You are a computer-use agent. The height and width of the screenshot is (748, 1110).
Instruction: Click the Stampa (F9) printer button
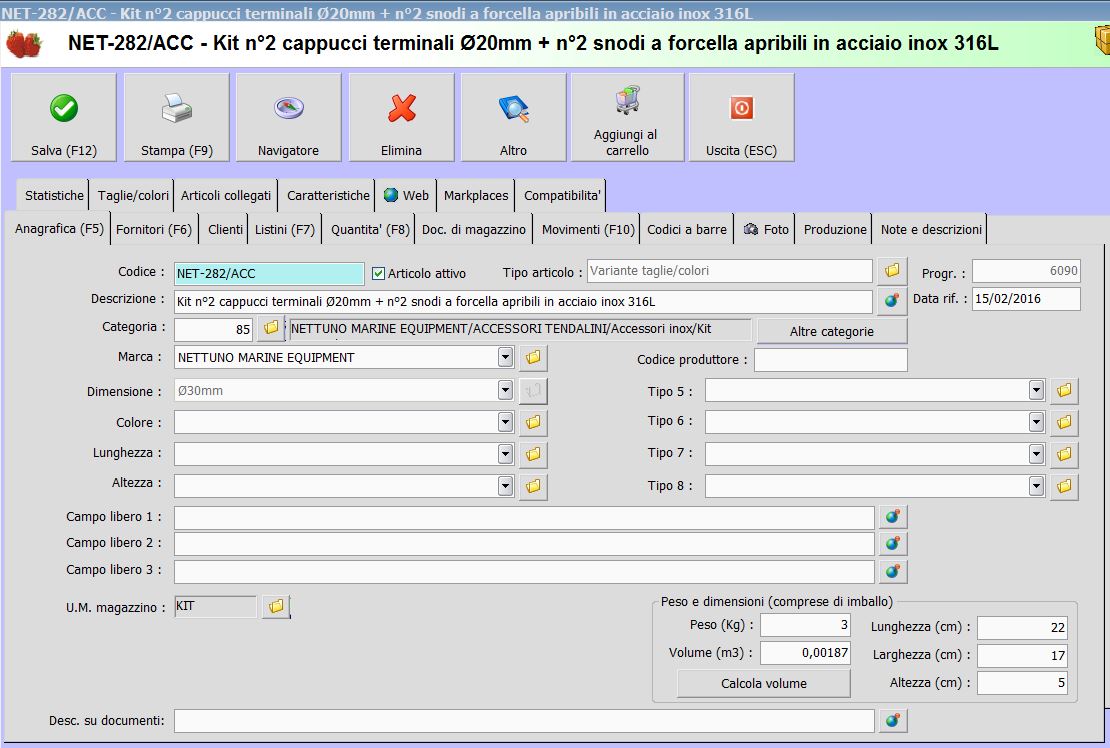(x=176, y=117)
